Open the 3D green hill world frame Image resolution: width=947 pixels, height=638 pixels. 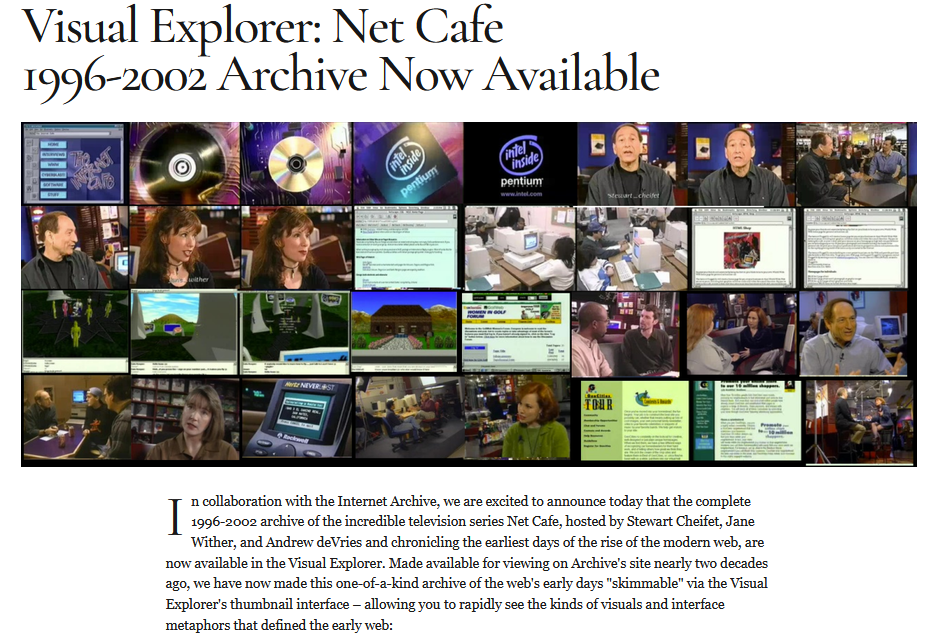click(x=184, y=332)
